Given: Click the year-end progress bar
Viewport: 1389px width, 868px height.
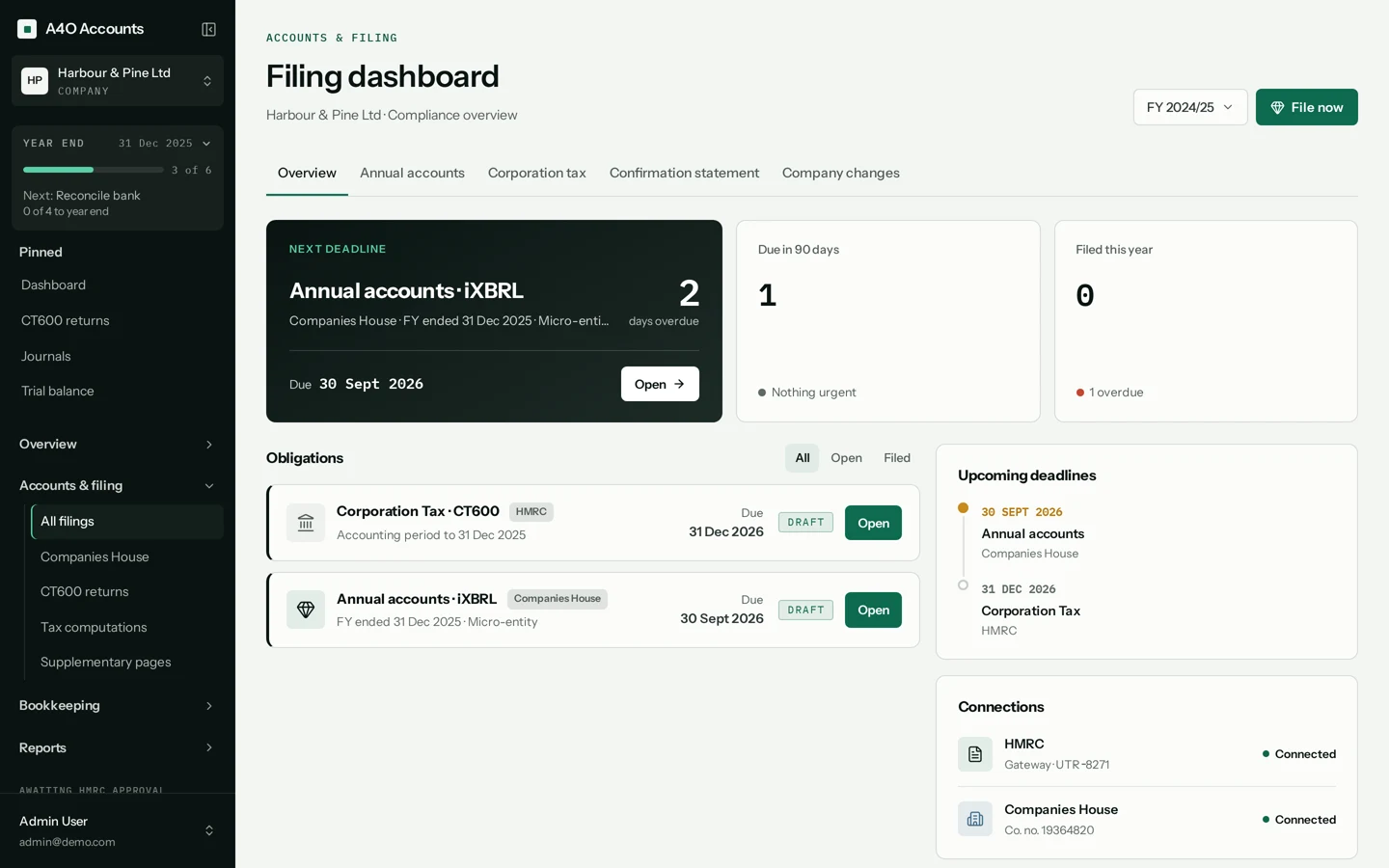Looking at the screenshot, I should [x=94, y=170].
